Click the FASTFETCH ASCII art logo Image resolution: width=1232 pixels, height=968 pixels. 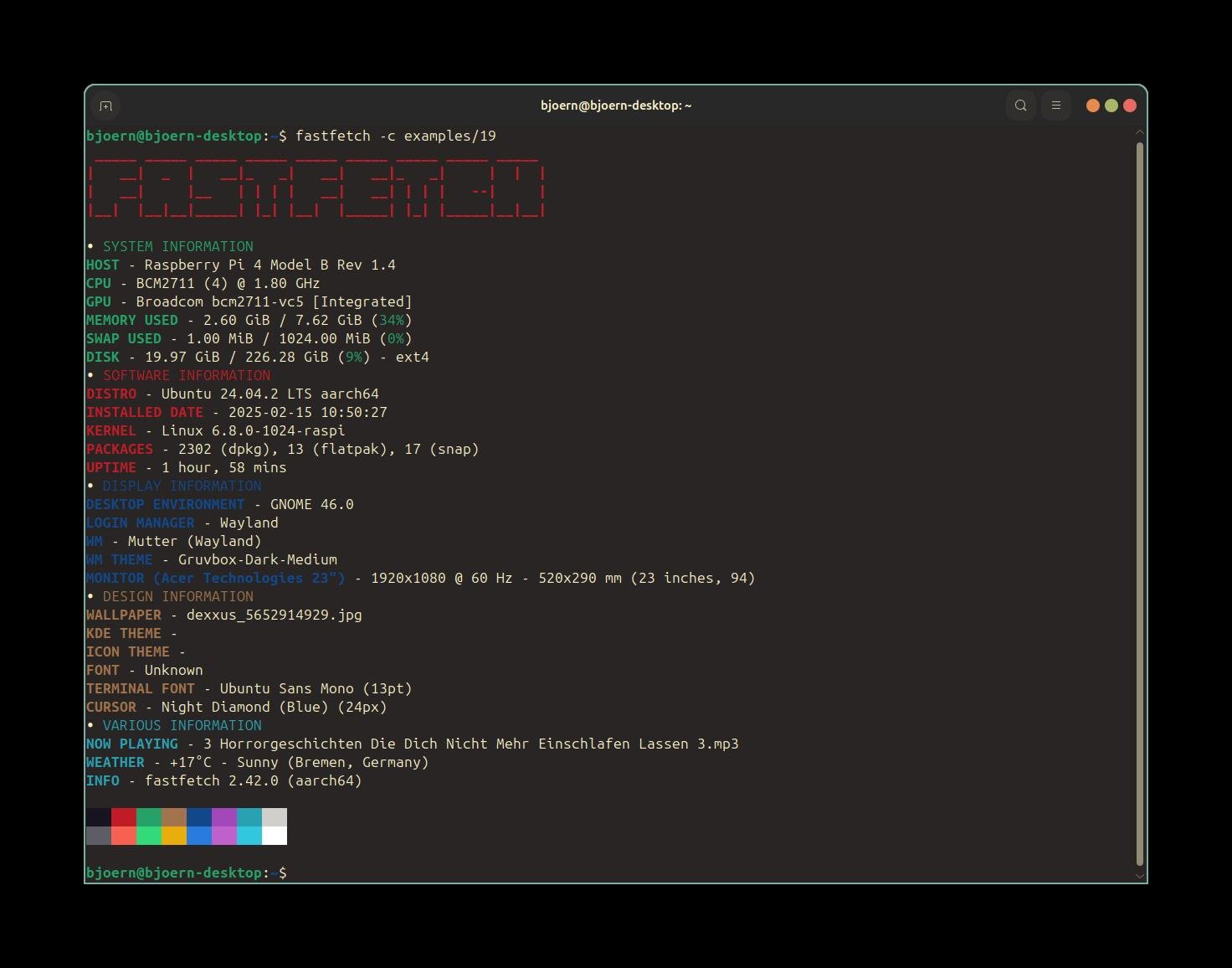point(316,186)
